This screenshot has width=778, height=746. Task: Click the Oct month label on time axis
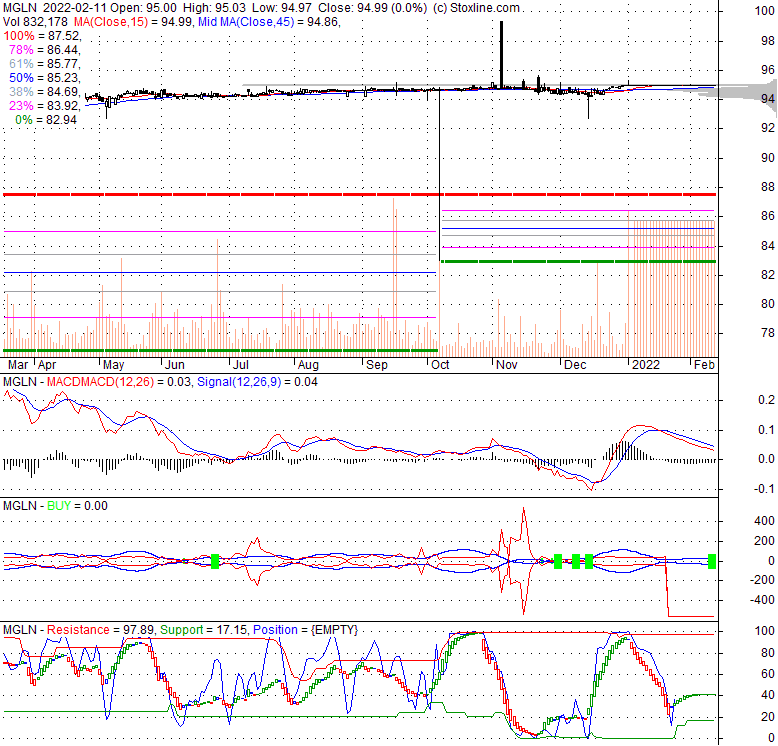(x=440, y=365)
